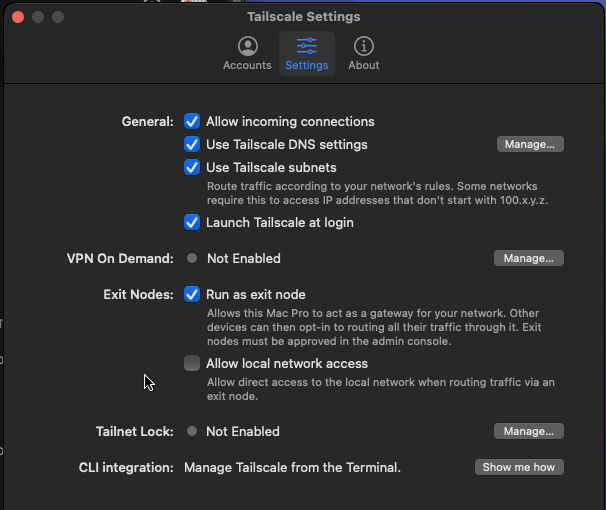The image size is (606, 510).
Task: Click Manage button for DNS settings
Action: 530,144
